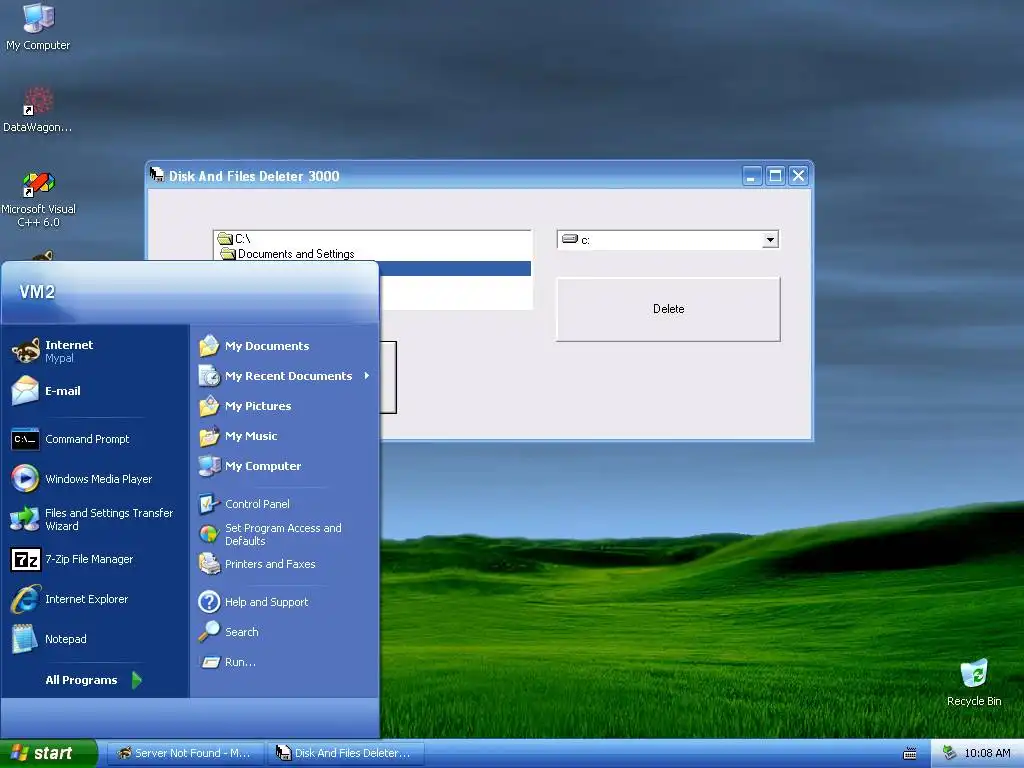
Task: Expand All Programs list
Action: (x=93, y=680)
